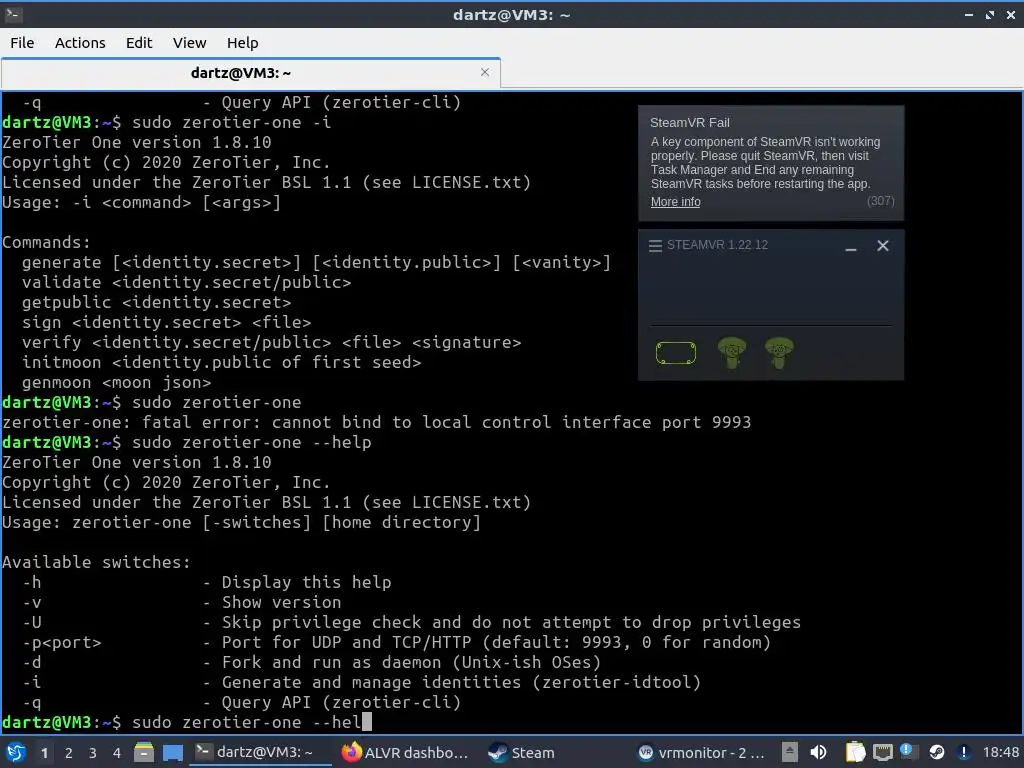Switch to workspace 4

(x=117, y=753)
